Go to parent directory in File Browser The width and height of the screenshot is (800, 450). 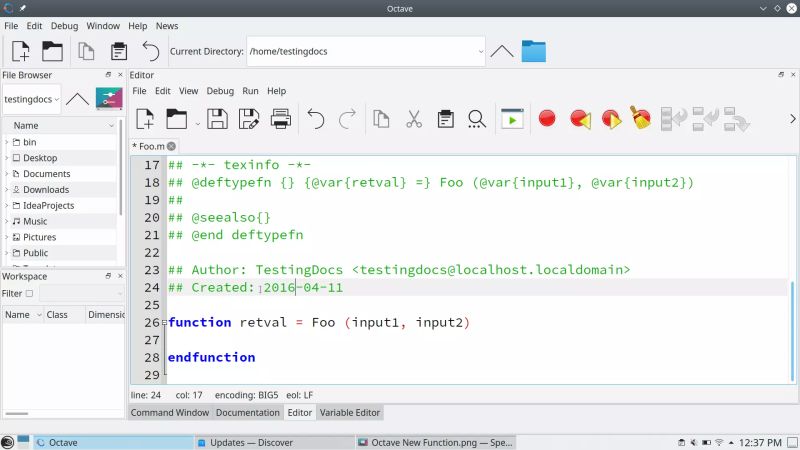[77, 98]
